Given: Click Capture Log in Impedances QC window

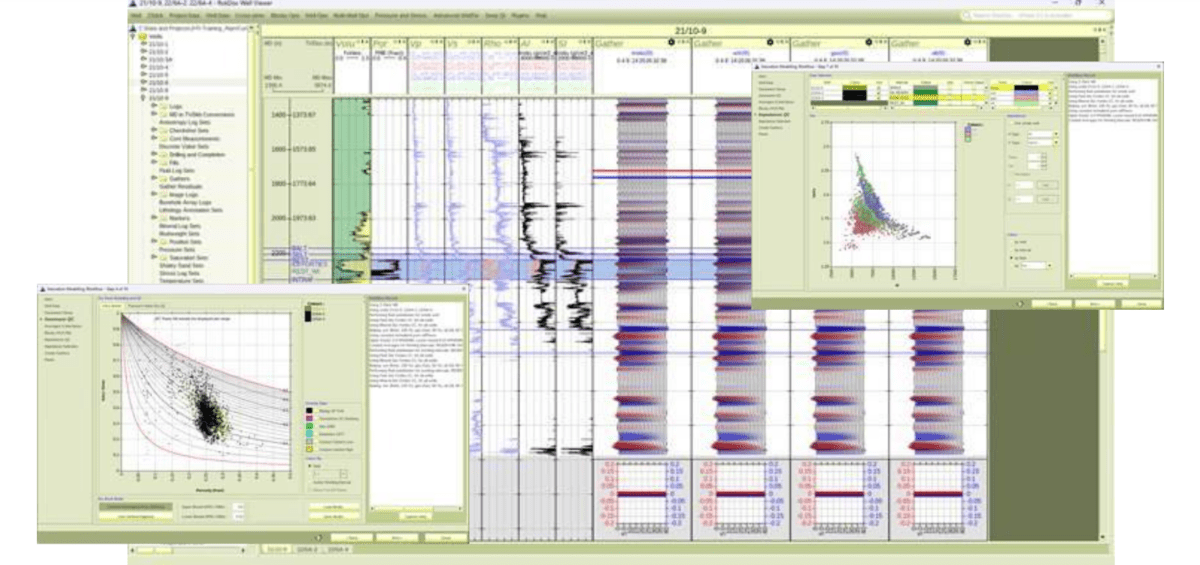Looking at the screenshot, I should (x=1113, y=284).
